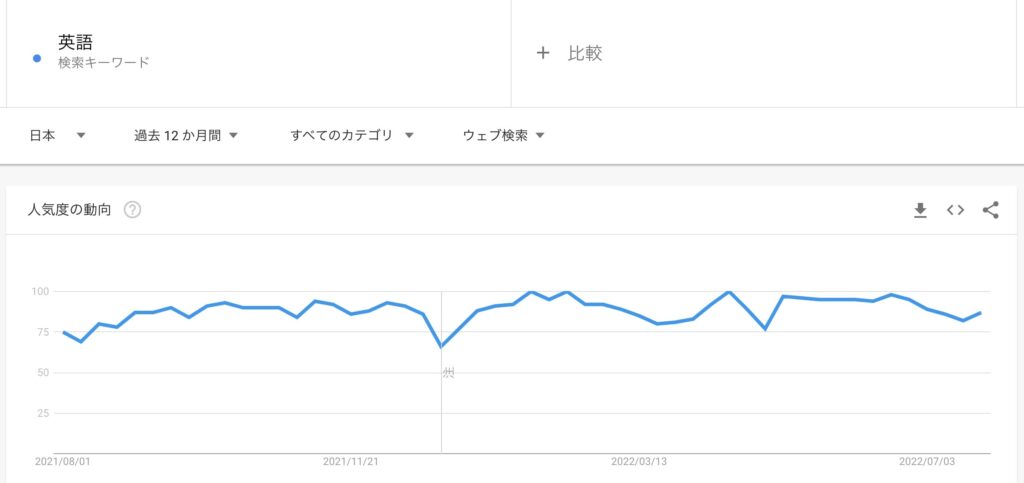Image resolution: width=1024 pixels, height=483 pixels.
Task: Click the plus icon next to 比較
Action: pyautogui.click(x=543, y=53)
